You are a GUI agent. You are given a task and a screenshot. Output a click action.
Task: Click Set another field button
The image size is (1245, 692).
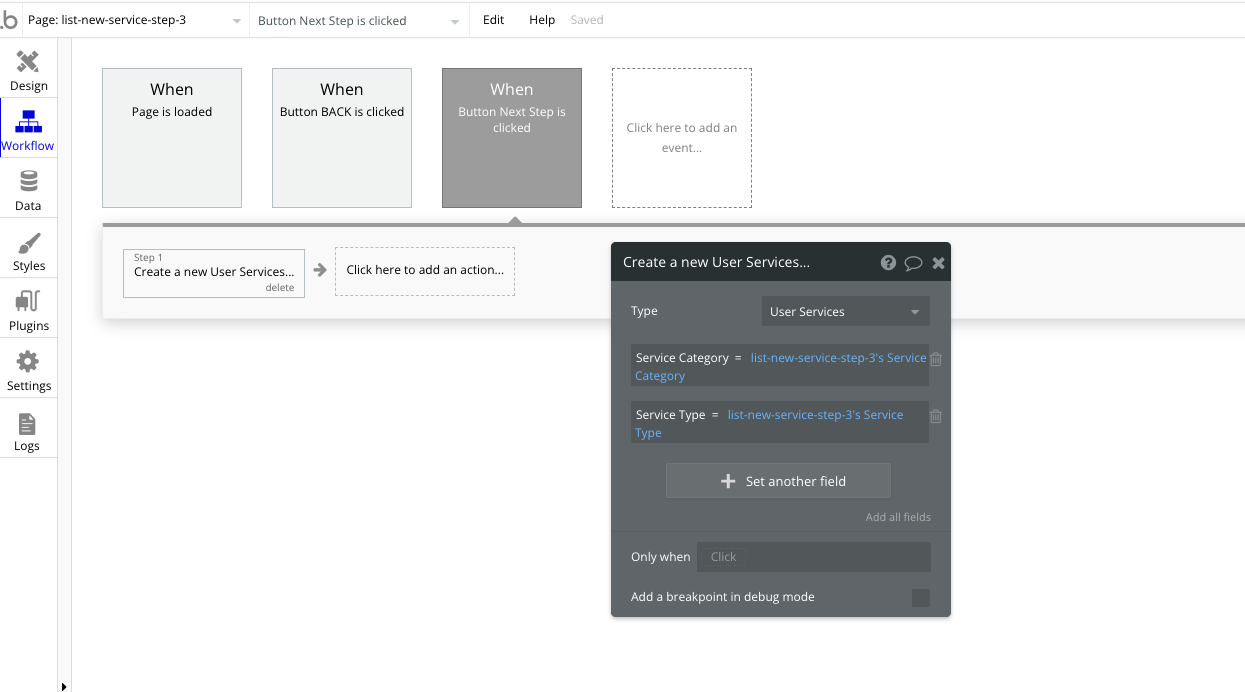click(x=778, y=481)
